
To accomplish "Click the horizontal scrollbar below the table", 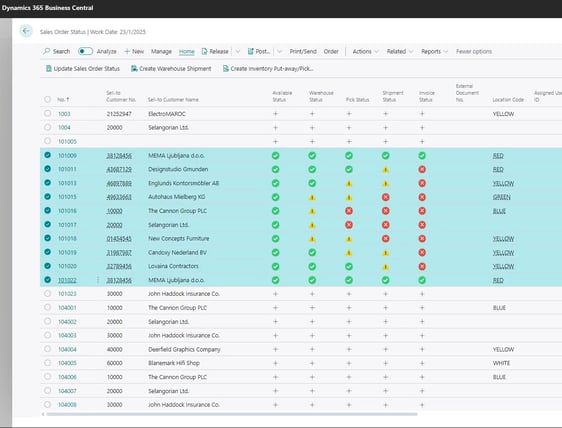I will (x=232, y=414).
